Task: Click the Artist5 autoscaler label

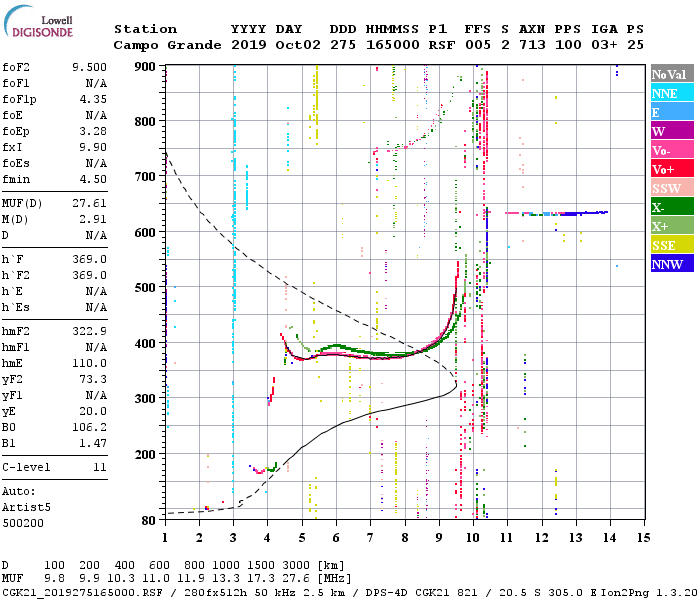Action: [x=26, y=508]
